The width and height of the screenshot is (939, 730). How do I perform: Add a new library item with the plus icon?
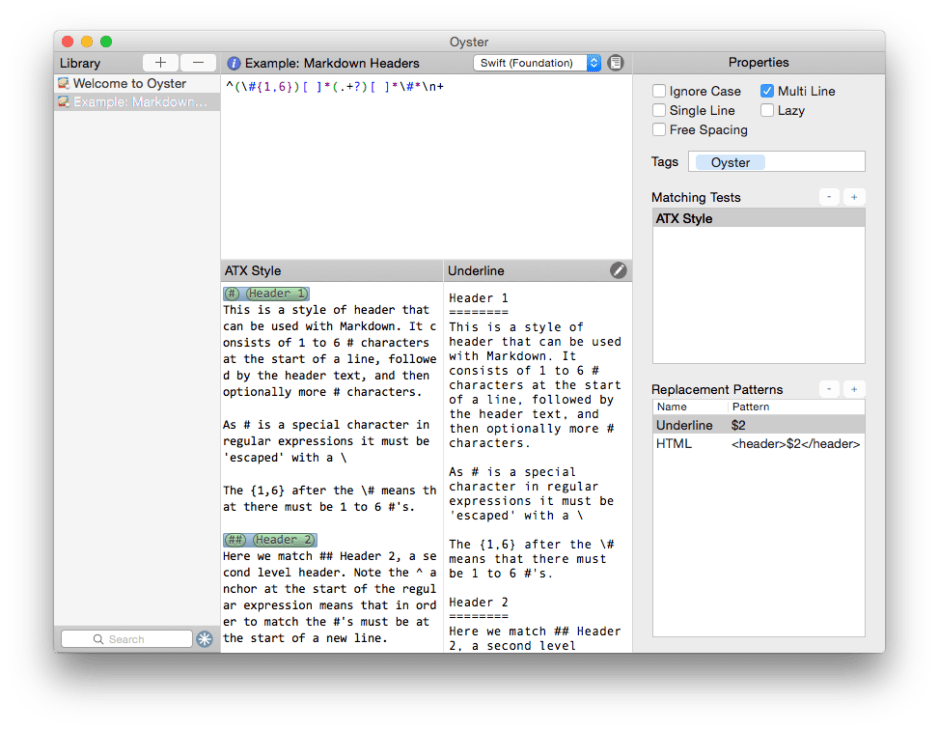pos(160,62)
